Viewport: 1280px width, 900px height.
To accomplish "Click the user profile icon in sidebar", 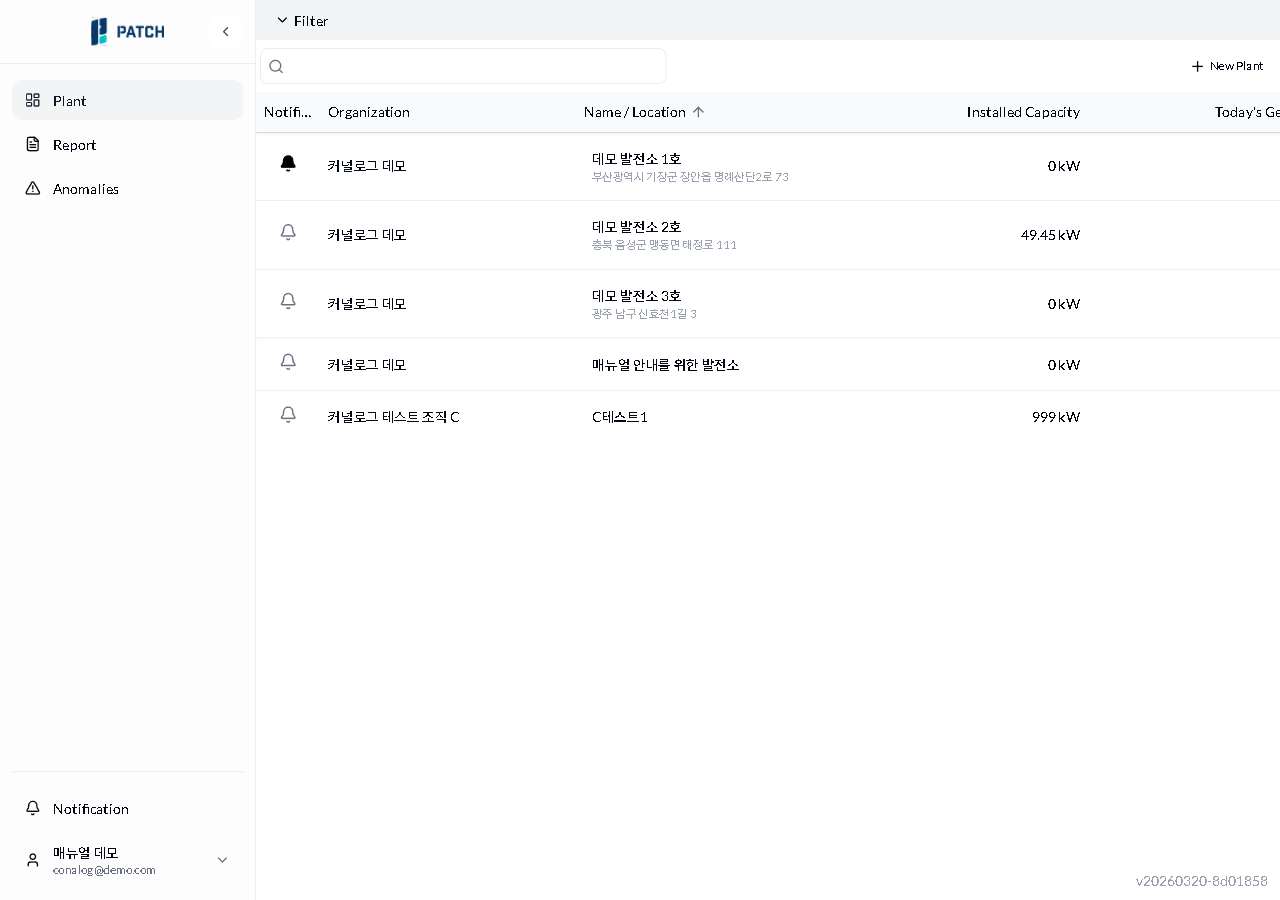I will click(x=33, y=860).
